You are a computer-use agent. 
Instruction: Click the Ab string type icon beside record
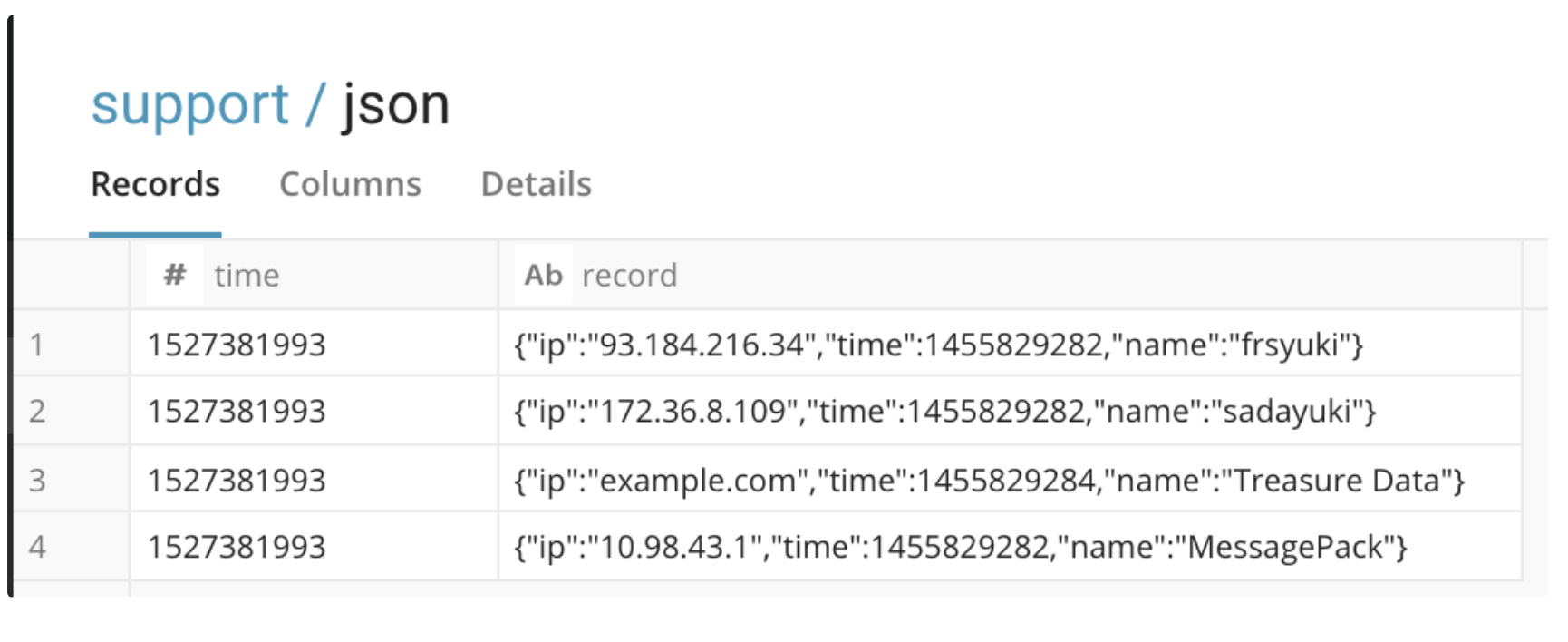tap(544, 275)
